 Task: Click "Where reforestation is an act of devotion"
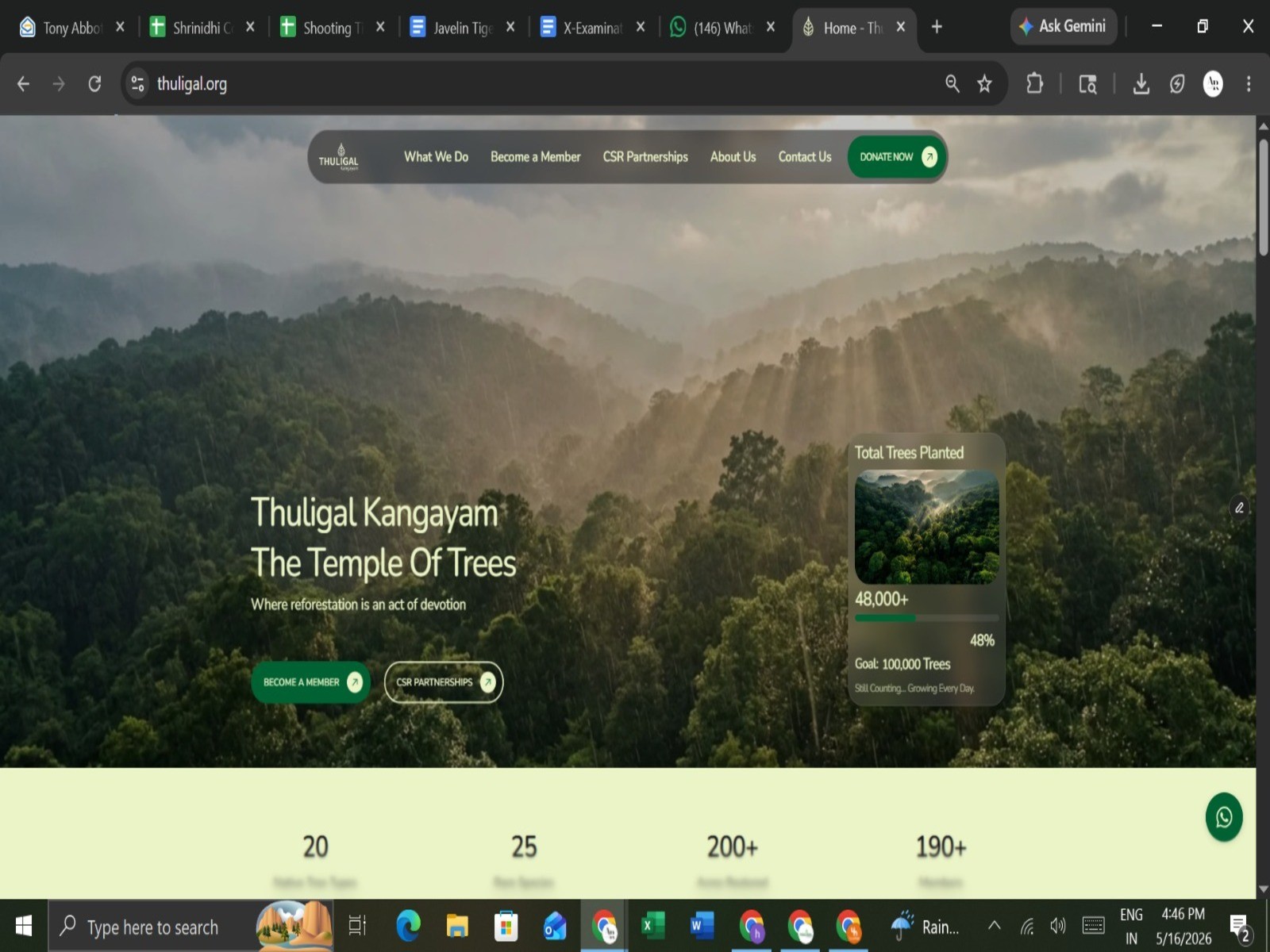[x=359, y=605]
